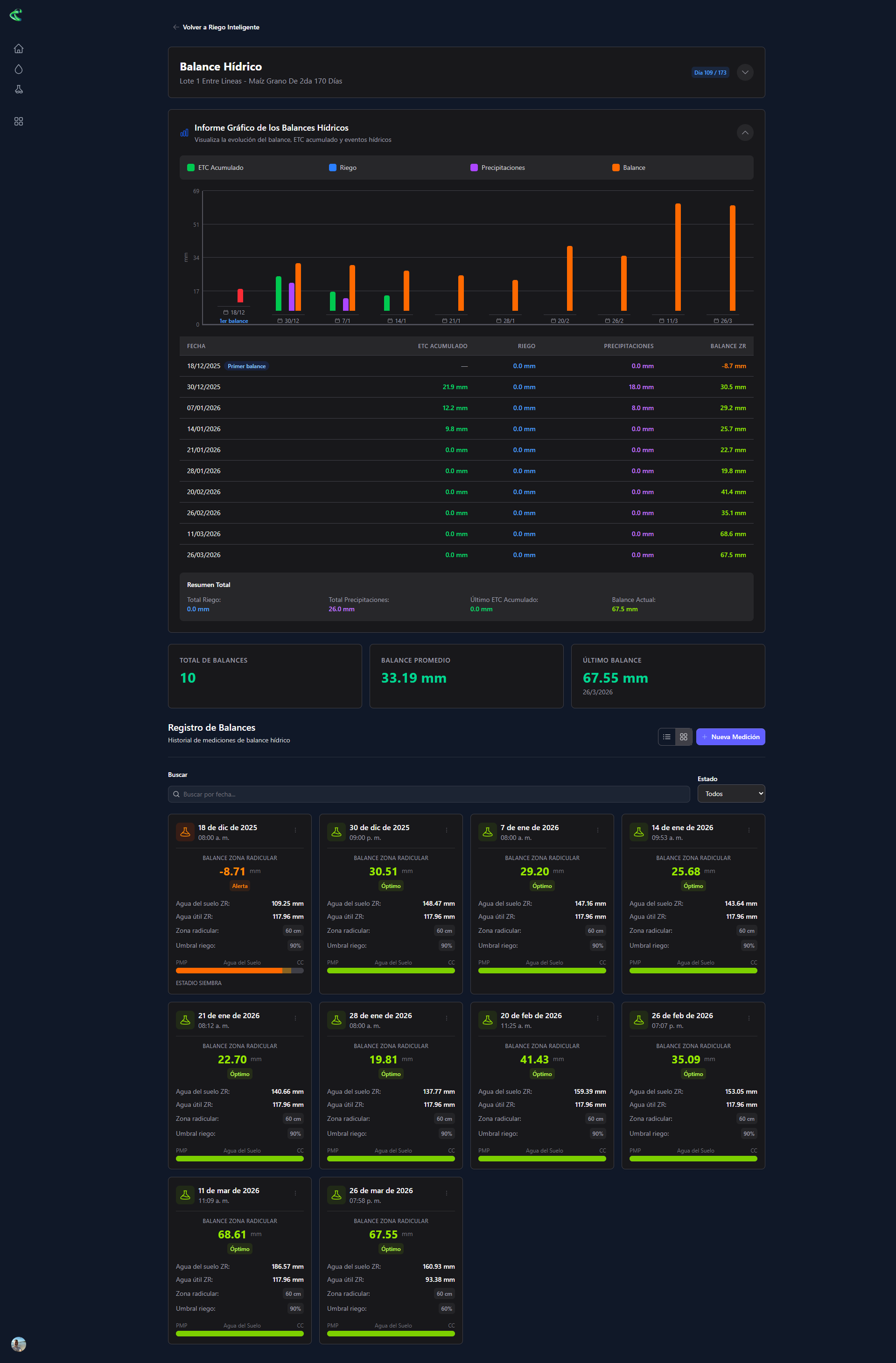Switch registro to list view
This screenshot has height=1363, width=896.
[x=666, y=737]
